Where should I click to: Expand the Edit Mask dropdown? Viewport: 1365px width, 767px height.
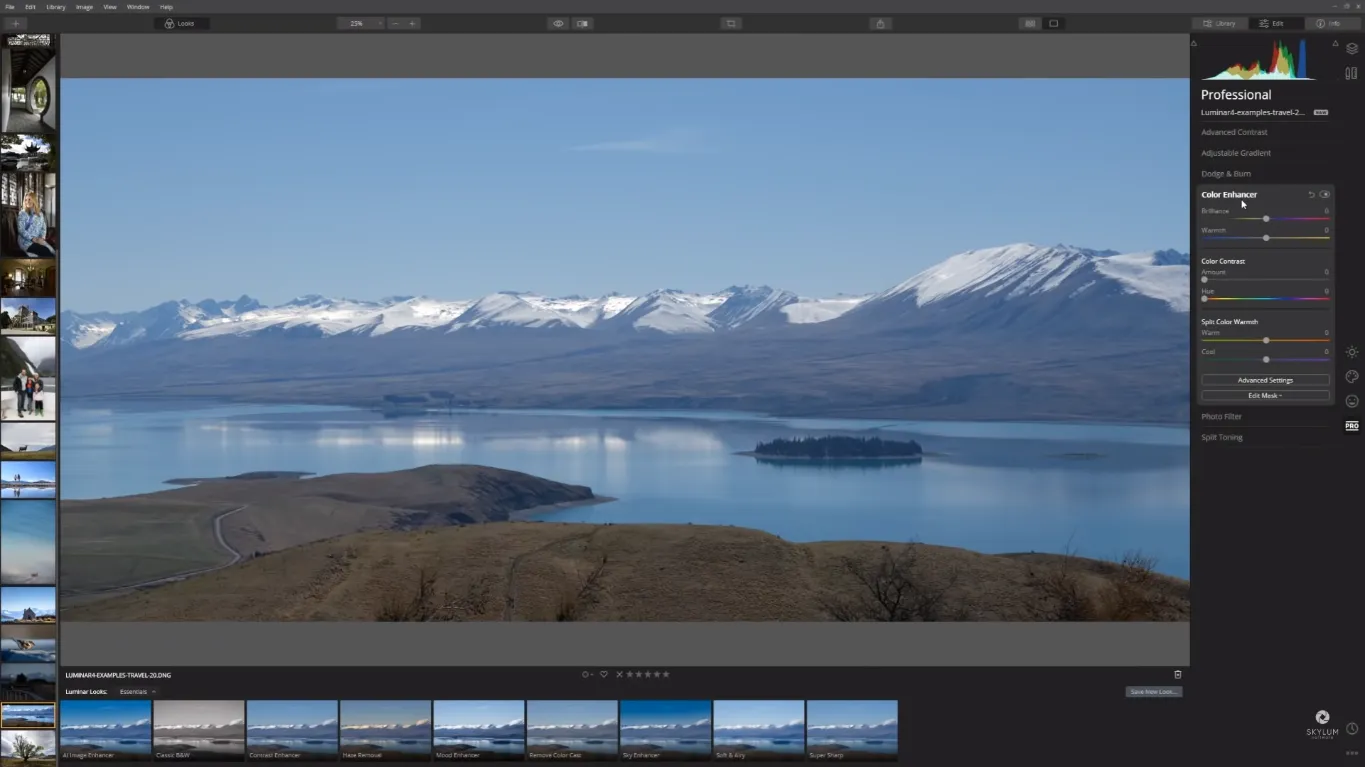pyautogui.click(x=1265, y=396)
